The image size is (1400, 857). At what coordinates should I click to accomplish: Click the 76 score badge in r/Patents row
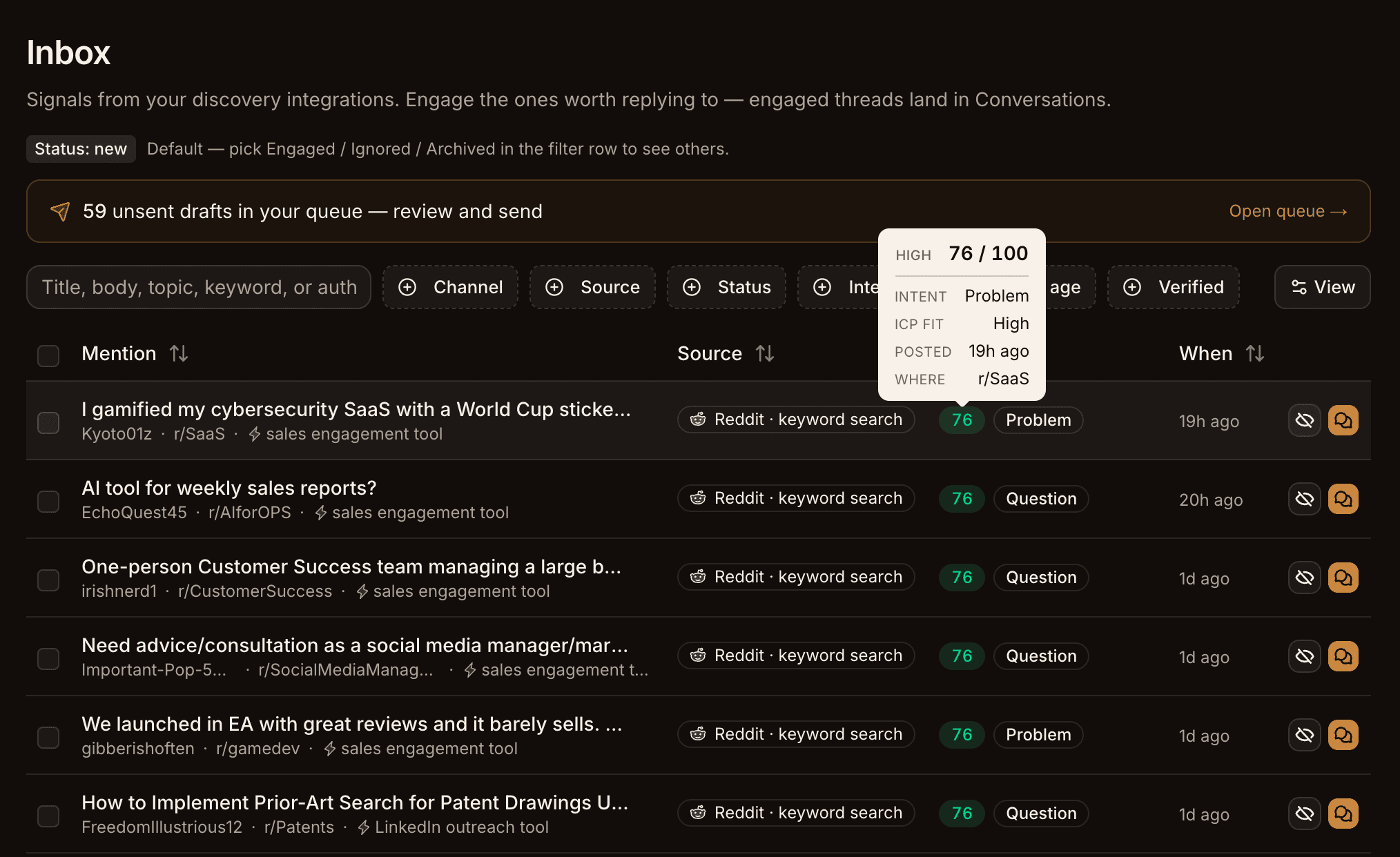tap(962, 814)
